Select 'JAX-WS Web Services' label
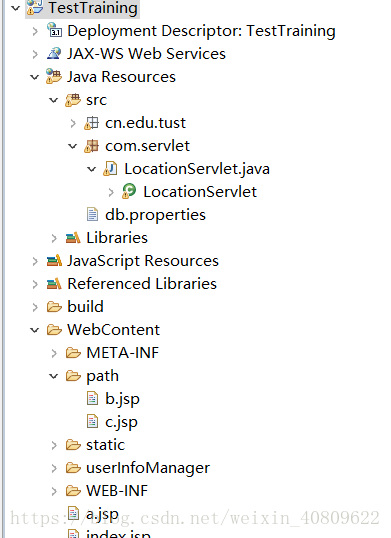Viewport: 391px width, 538px height. point(146,54)
